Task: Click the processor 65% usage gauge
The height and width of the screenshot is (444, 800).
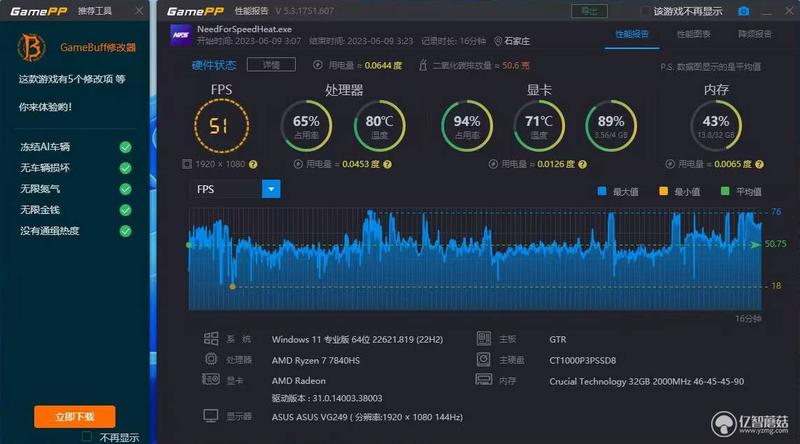Action: [x=306, y=126]
